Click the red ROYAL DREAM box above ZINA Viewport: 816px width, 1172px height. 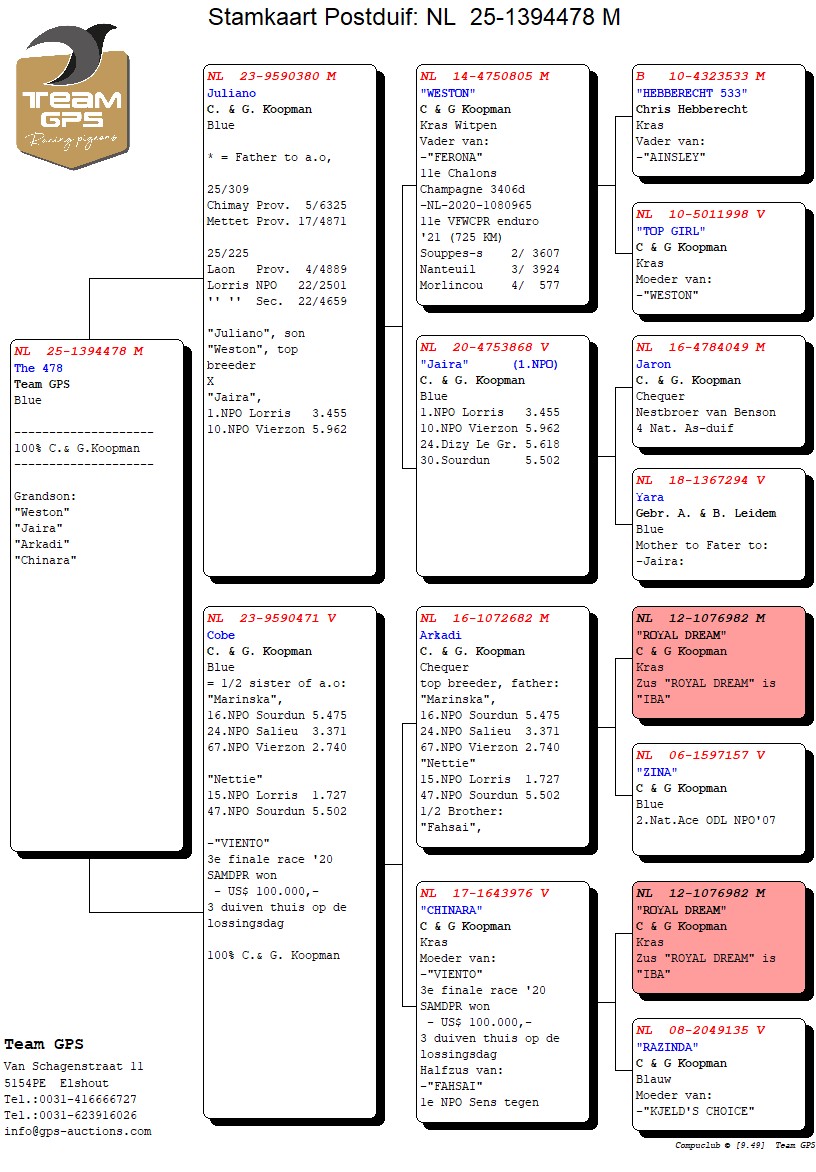tap(718, 662)
